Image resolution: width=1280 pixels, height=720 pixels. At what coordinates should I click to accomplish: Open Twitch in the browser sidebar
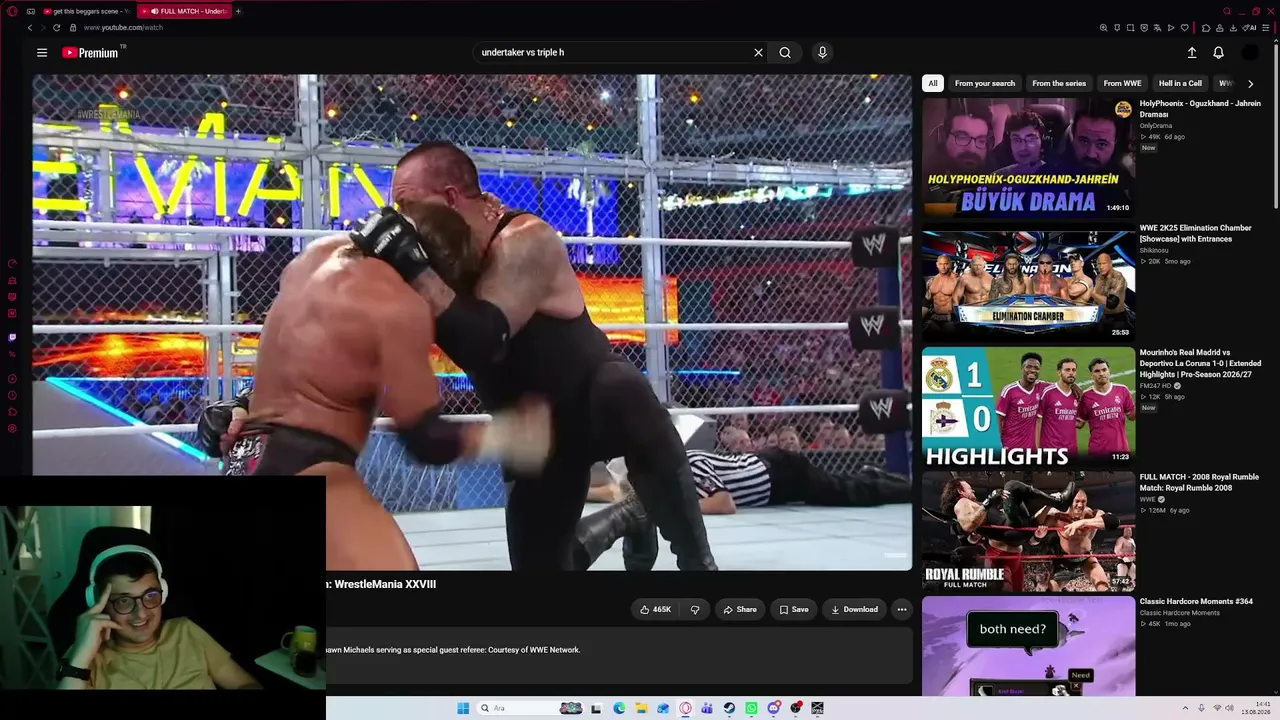click(12, 337)
